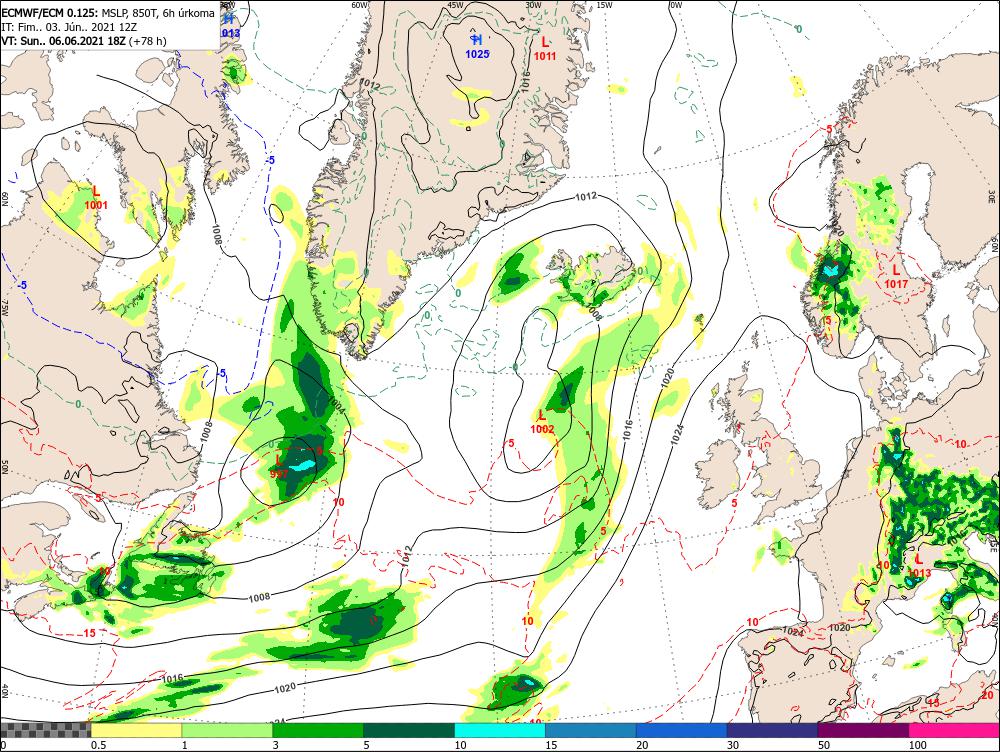Click the pink above-100 legend swatch
This screenshot has width=1000, height=752.
(954, 730)
